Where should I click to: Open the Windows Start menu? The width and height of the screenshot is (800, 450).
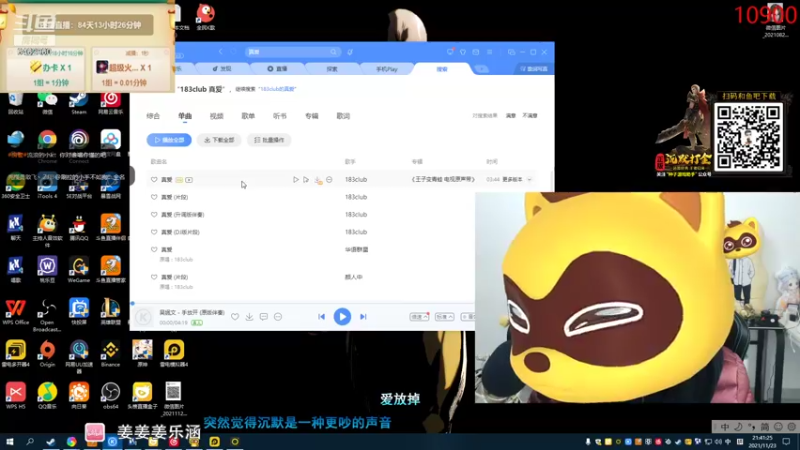point(10,442)
